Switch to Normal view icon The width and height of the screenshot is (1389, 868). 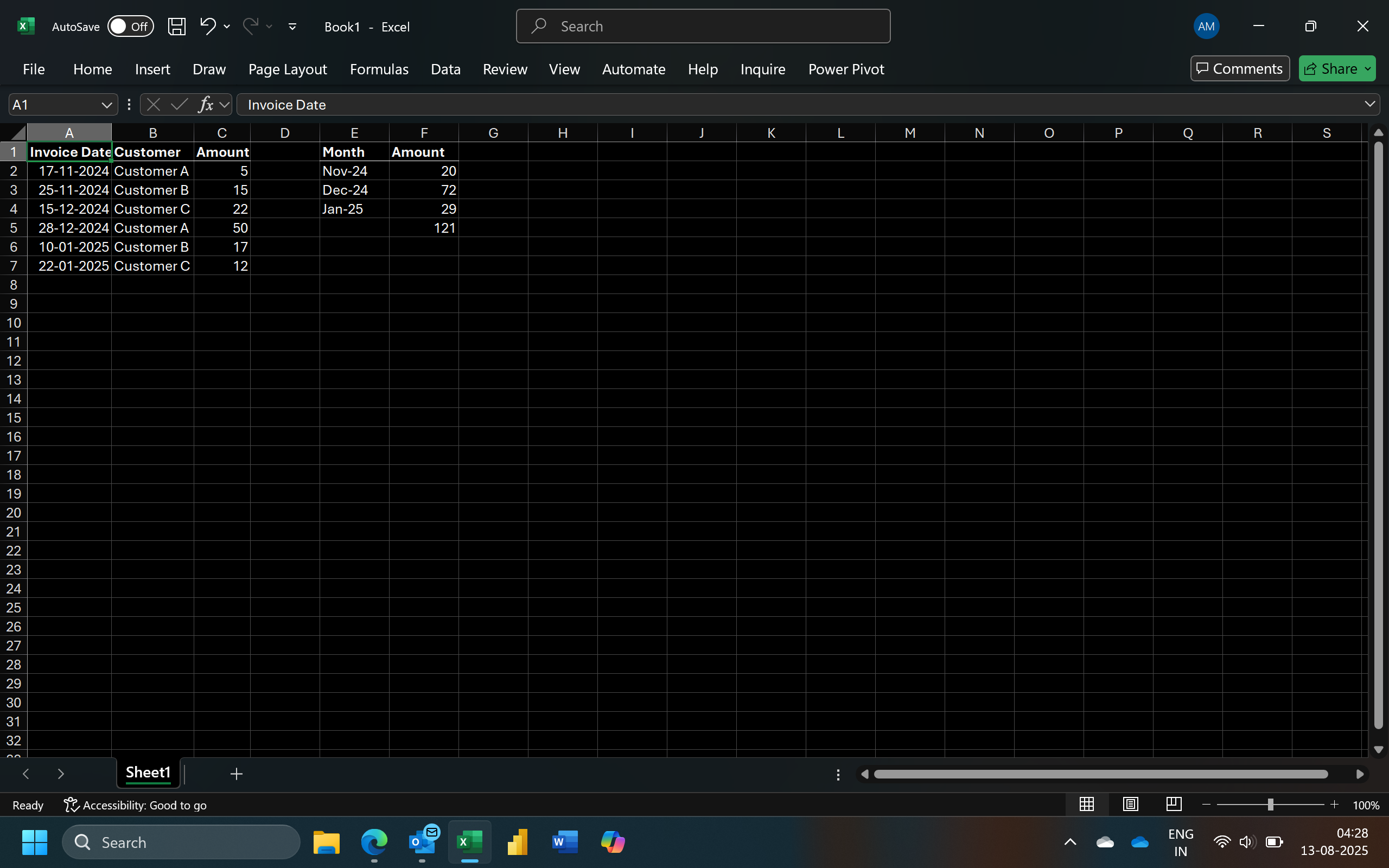click(1087, 805)
